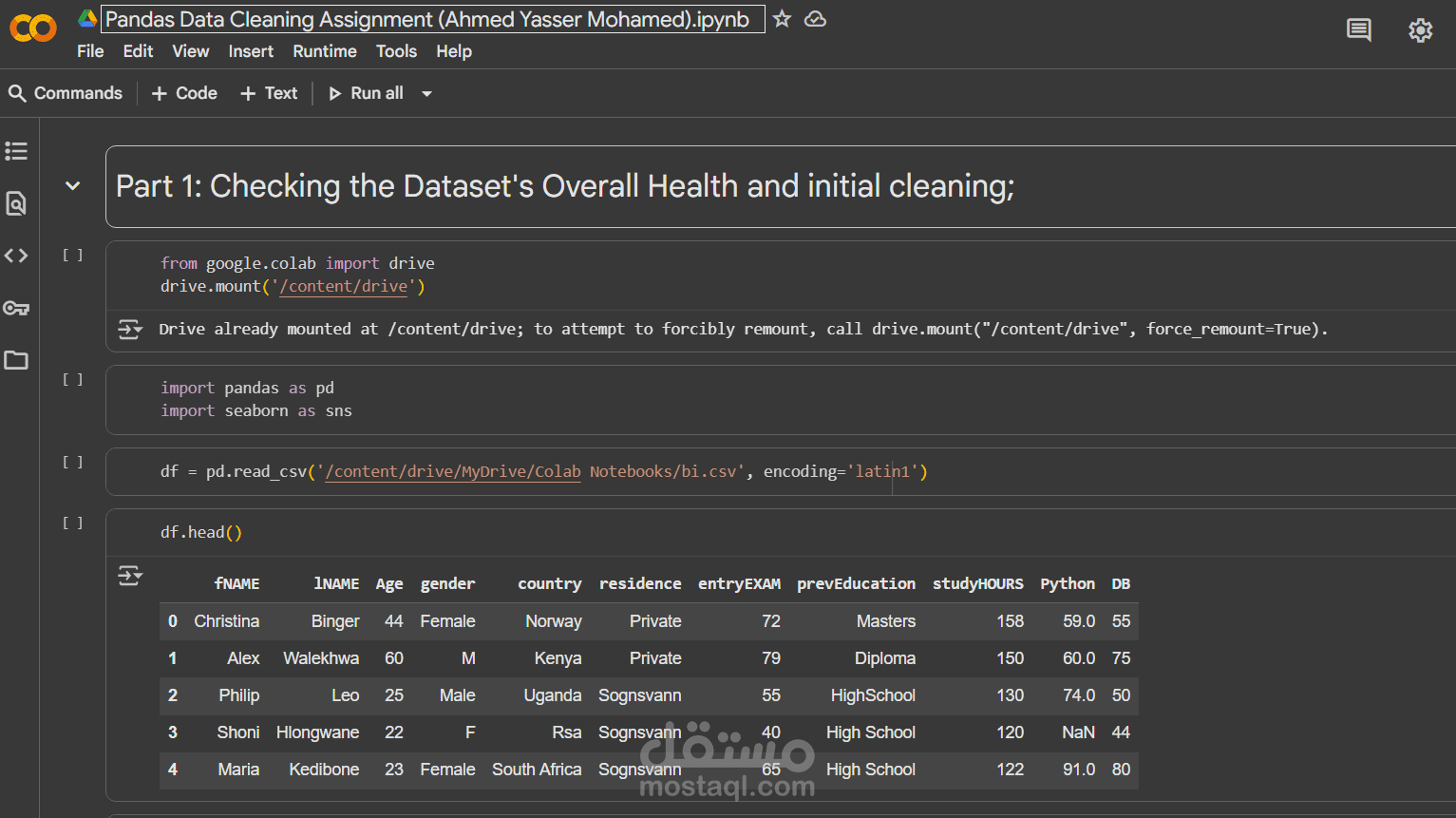Click the Colab logo
This screenshot has width=1456, height=818.
[x=33, y=28]
